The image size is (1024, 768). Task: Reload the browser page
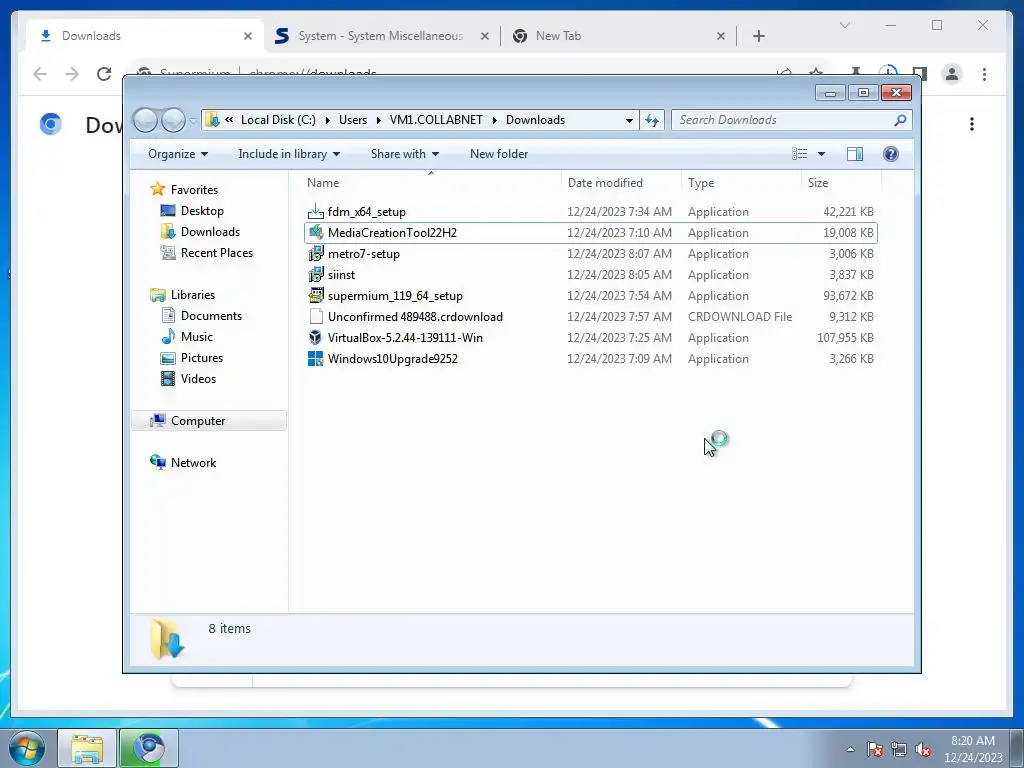pos(104,74)
